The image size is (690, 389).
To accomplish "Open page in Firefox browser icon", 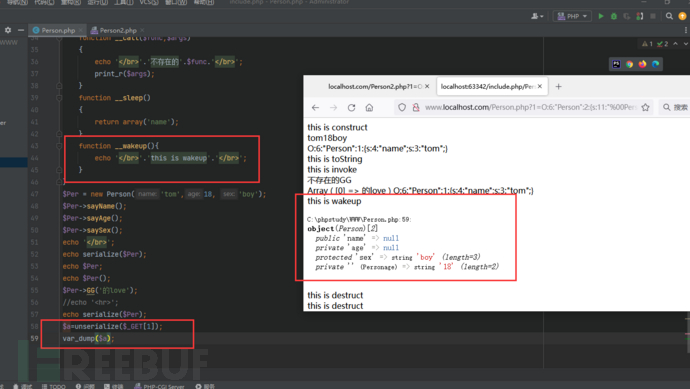I will 642,64.
